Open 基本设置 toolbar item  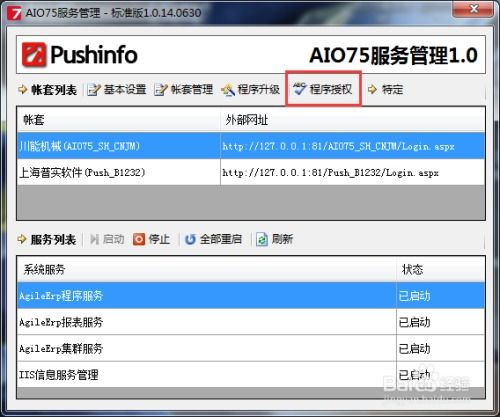point(117,89)
